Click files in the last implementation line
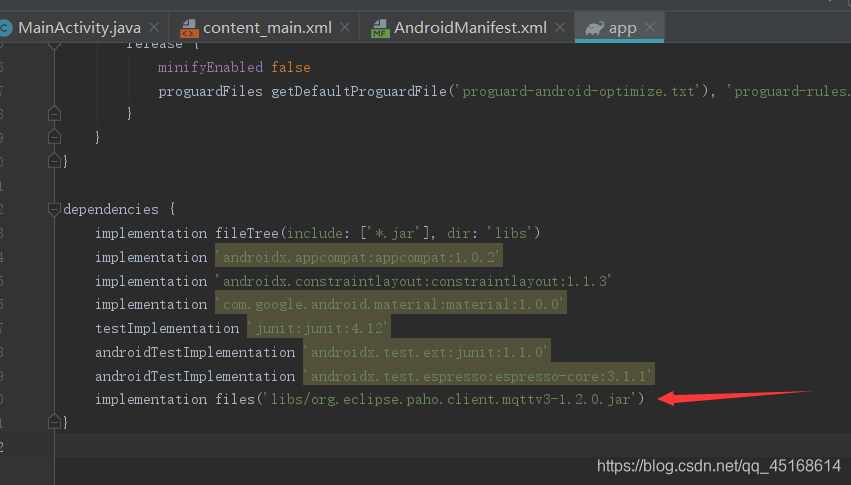The height and width of the screenshot is (485, 851). pos(235,399)
